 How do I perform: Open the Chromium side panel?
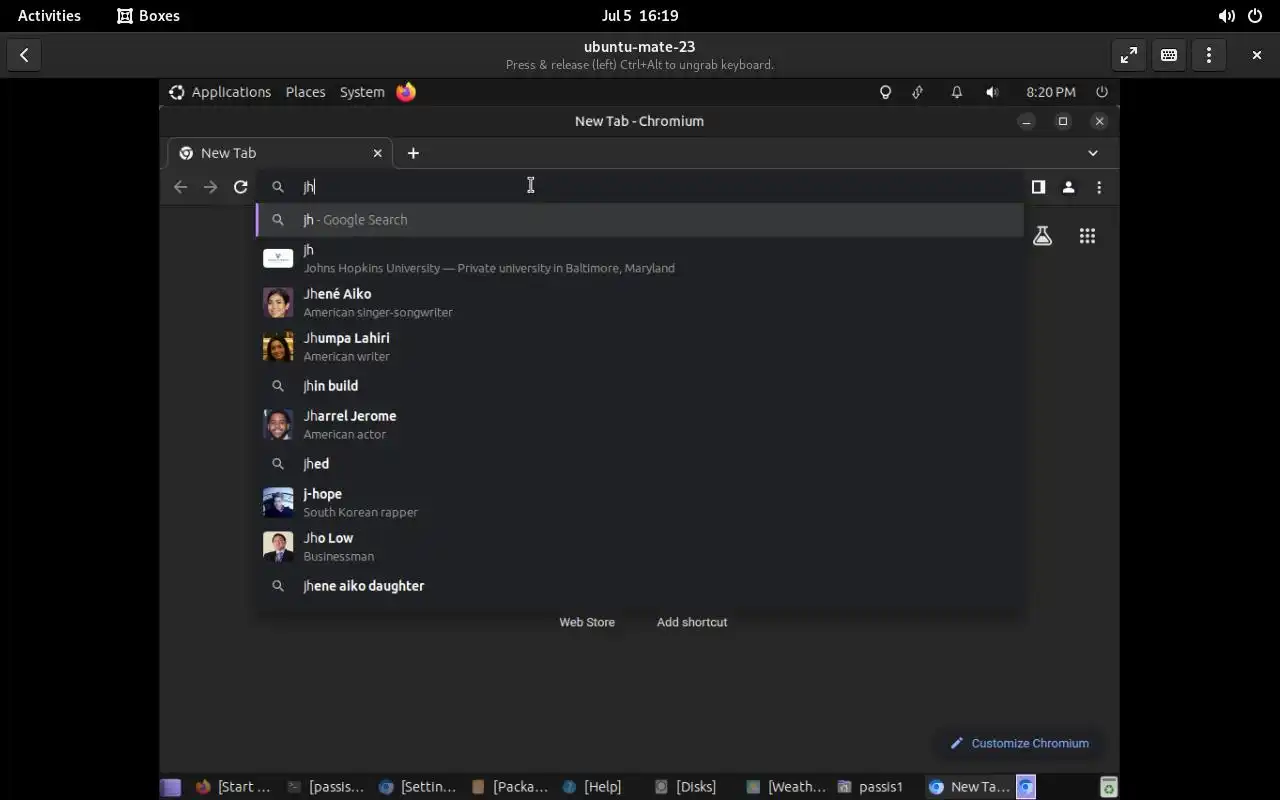[x=1038, y=187]
